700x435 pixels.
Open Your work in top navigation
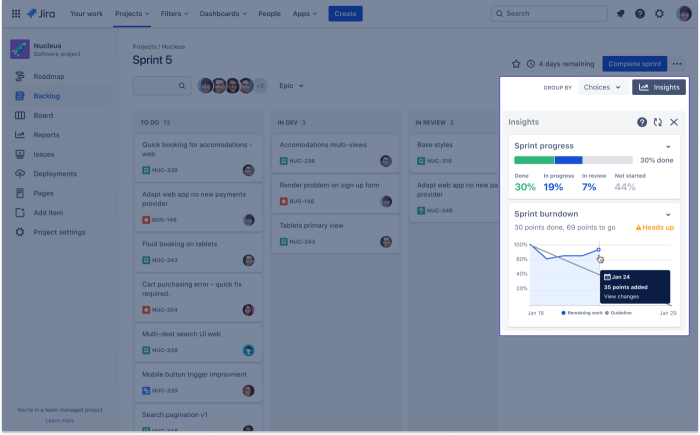[86, 13]
